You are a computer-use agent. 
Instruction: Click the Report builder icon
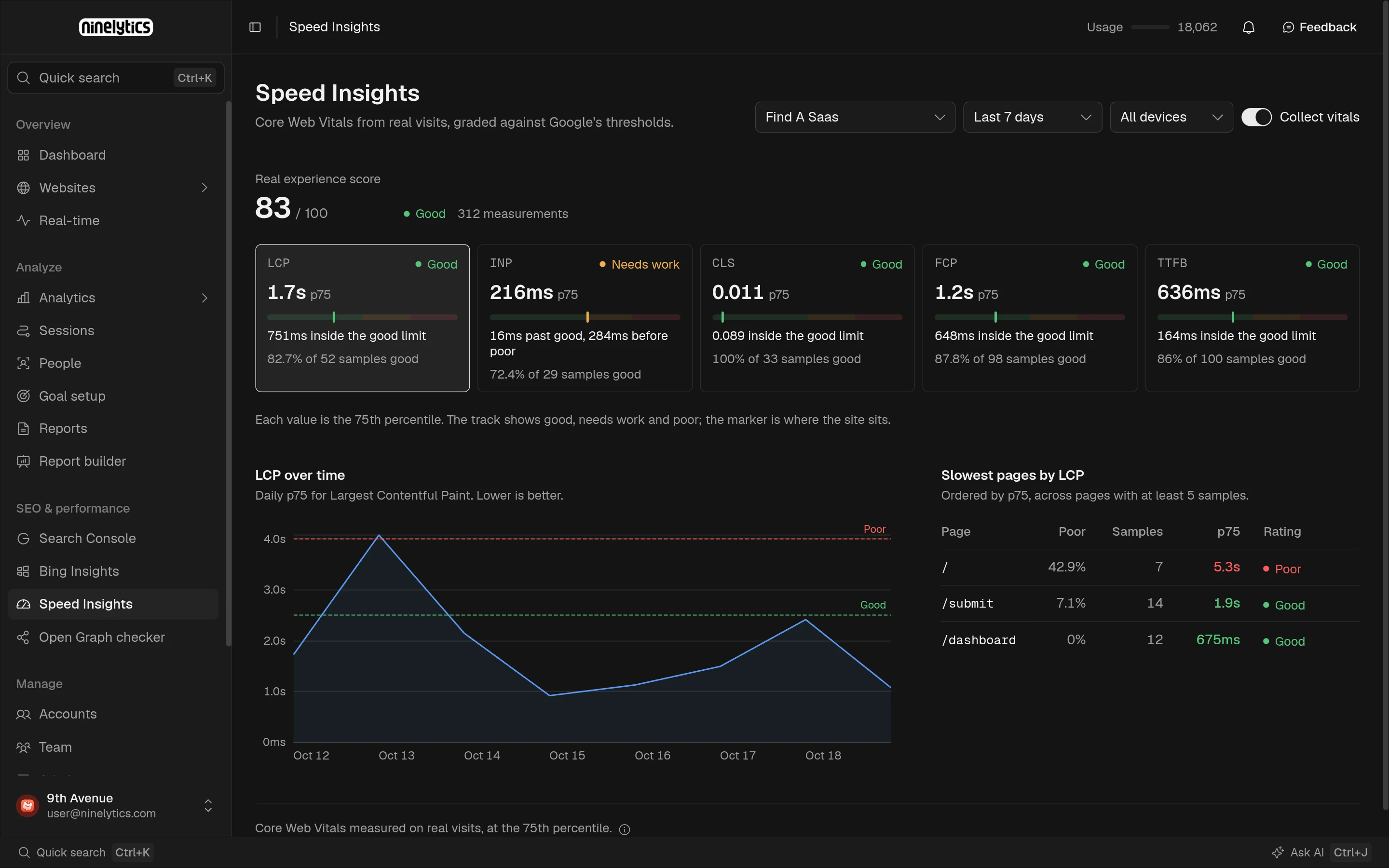point(23,461)
